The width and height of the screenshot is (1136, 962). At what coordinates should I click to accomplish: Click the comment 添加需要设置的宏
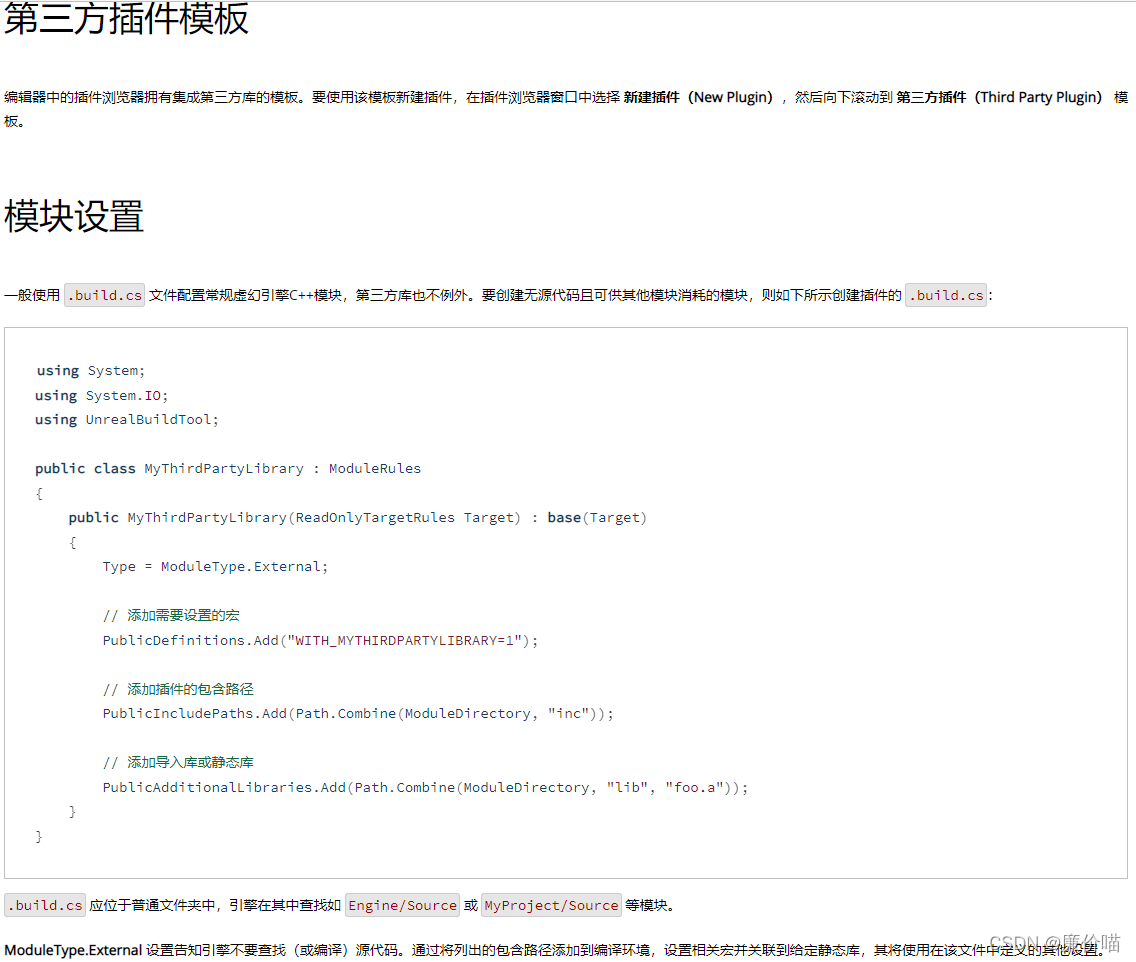pos(171,615)
